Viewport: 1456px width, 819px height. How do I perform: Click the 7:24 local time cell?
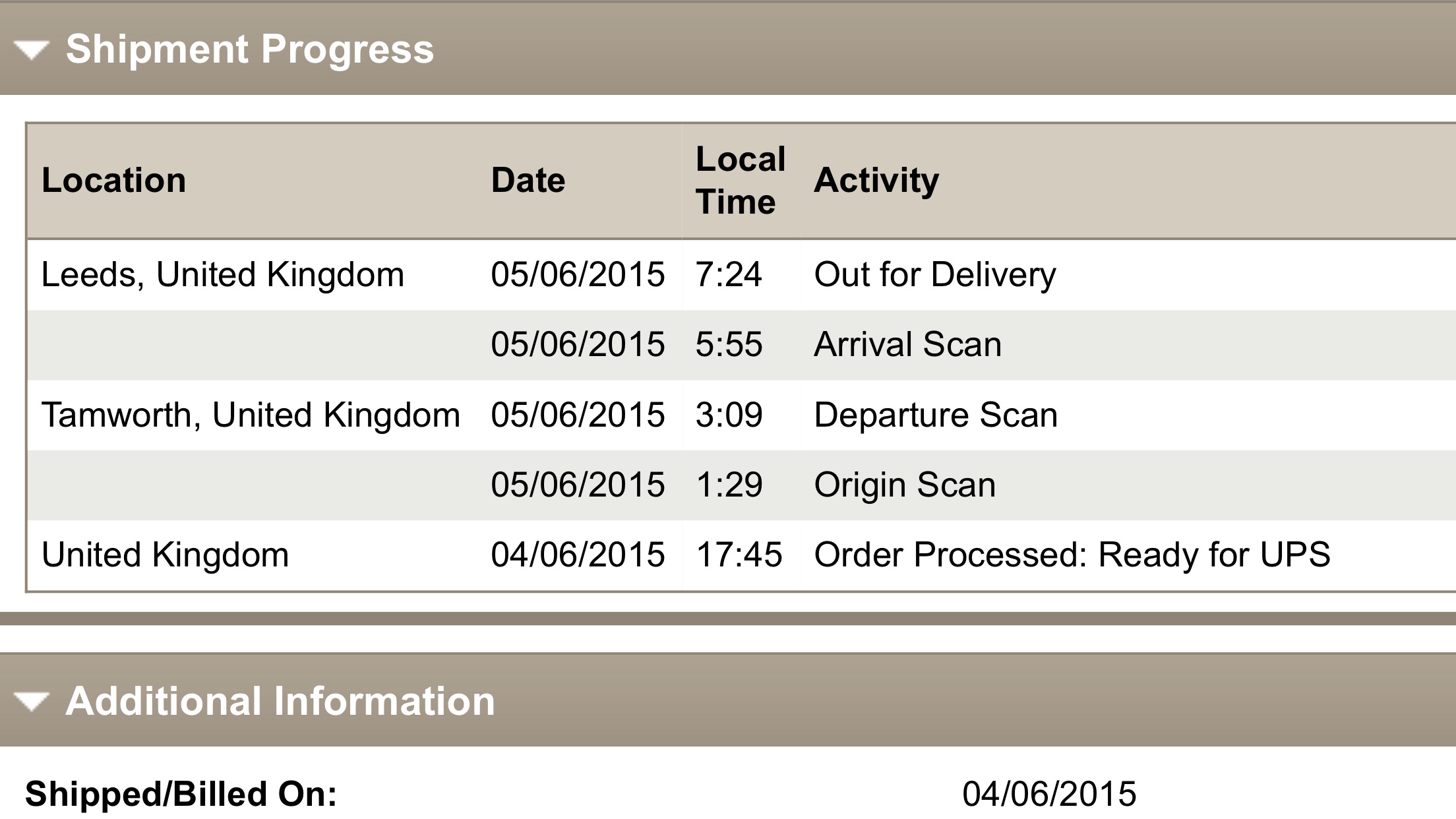(x=729, y=274)
